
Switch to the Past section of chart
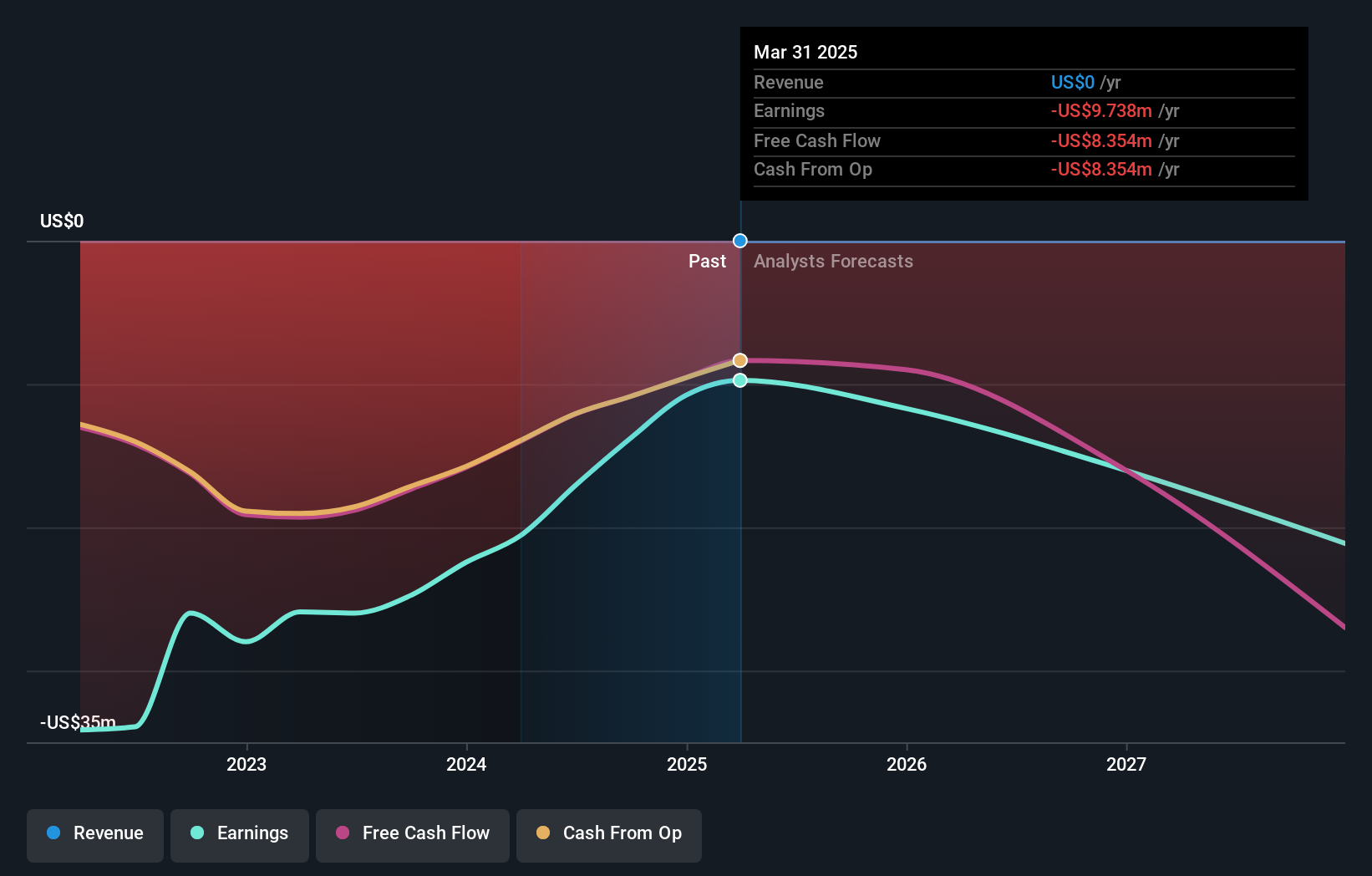(x=708, y=261)
